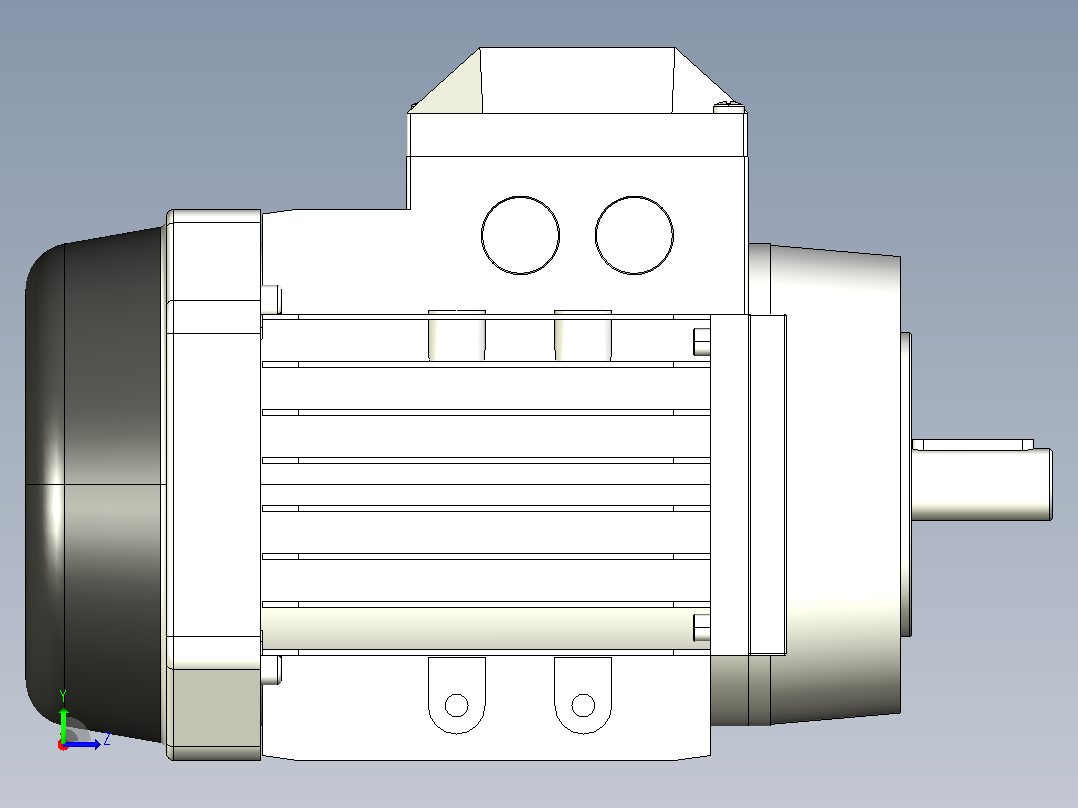Viewport: 1078px width, 808px height.
Task: Pick the left circular cable entry on terminal box
Action: [x=520, y=235]
